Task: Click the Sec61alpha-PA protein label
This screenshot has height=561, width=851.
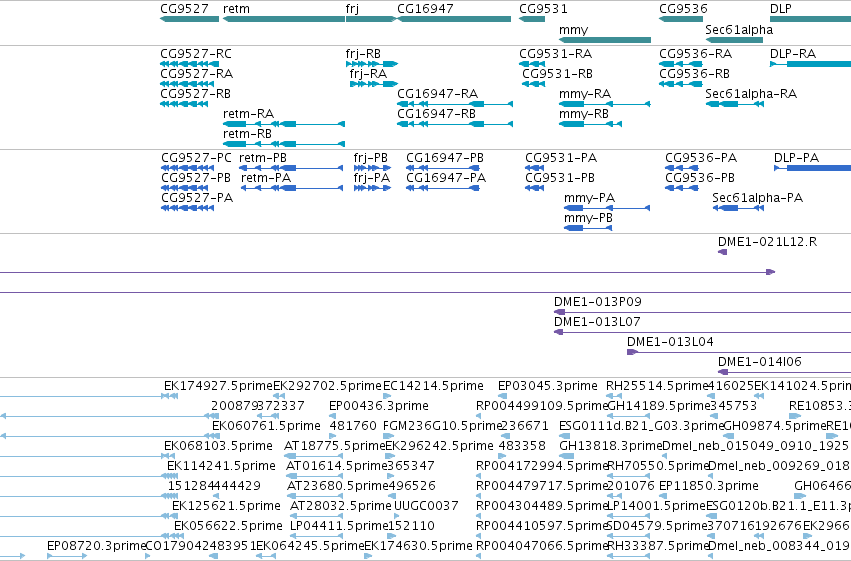Action: coord(758,198)
